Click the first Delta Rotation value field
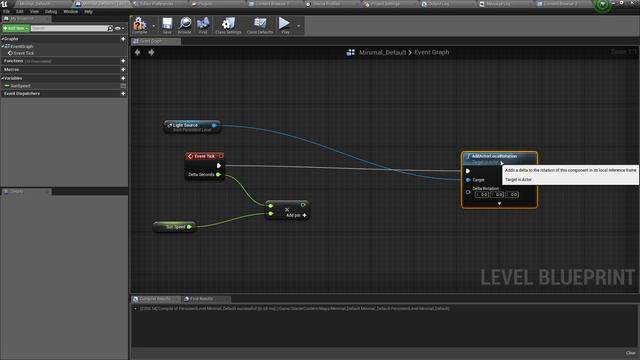Image resolution: width=640 pixels, height=360 pixels. 482,195
